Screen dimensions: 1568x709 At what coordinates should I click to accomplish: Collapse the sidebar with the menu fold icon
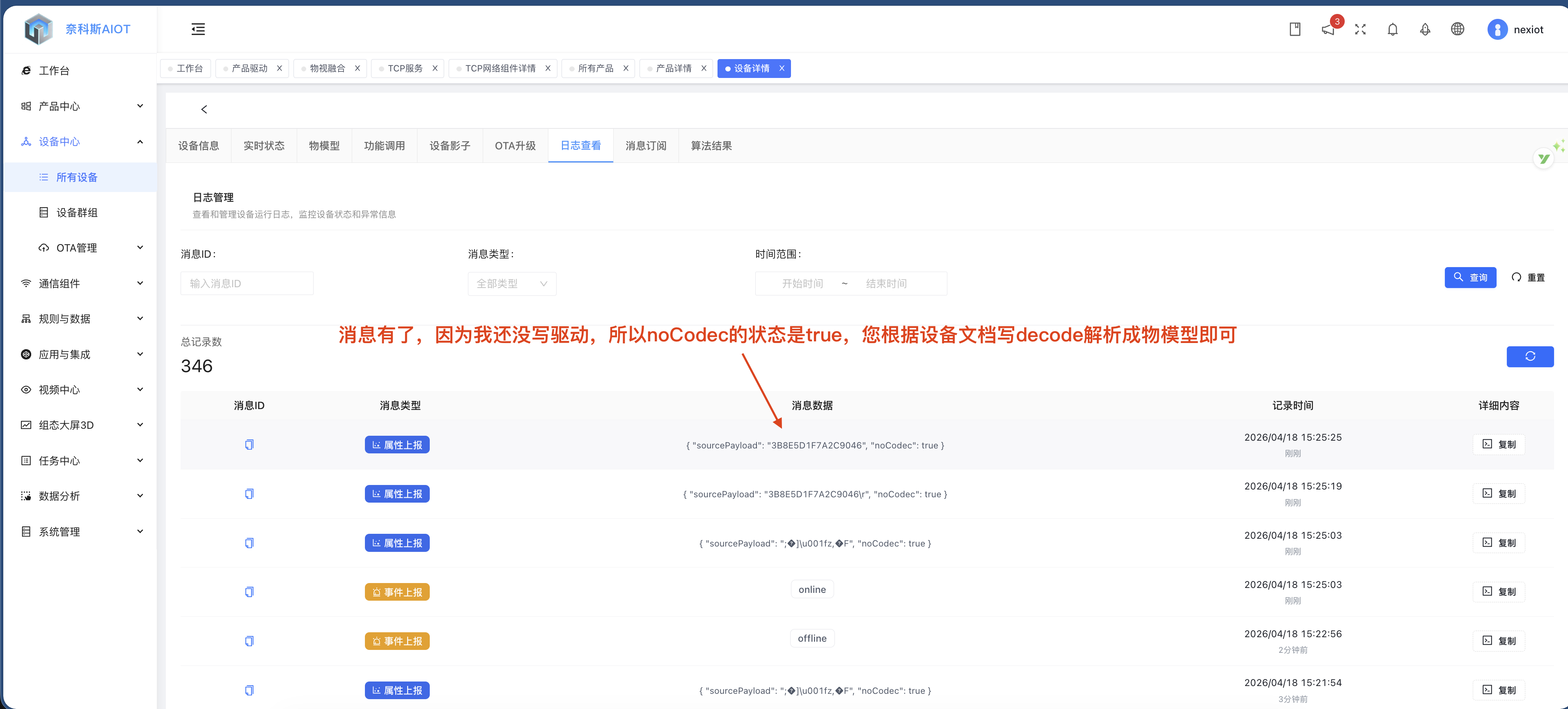[x=198, y=29]
